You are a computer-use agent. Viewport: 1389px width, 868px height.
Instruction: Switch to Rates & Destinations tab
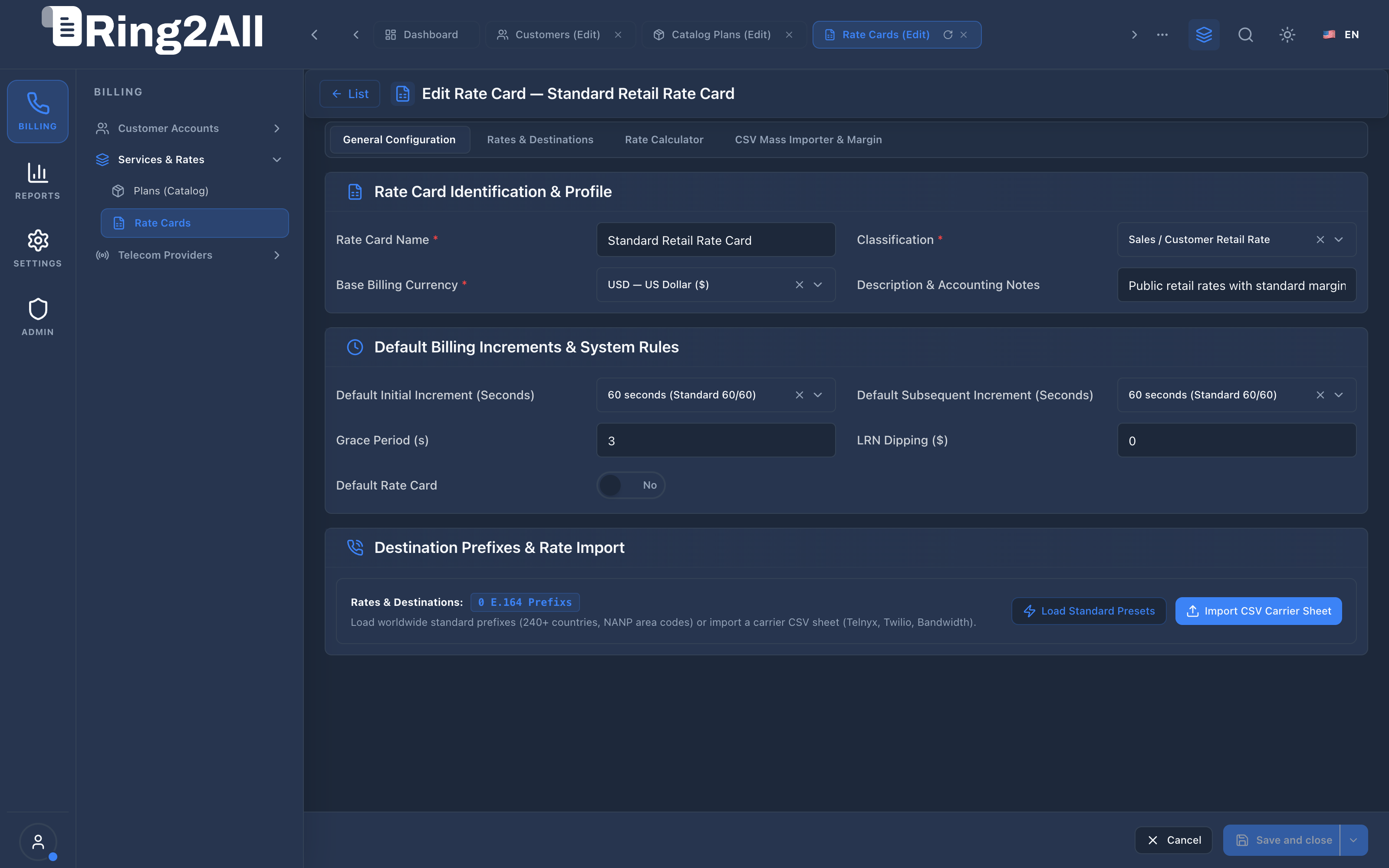coord(540,139)
